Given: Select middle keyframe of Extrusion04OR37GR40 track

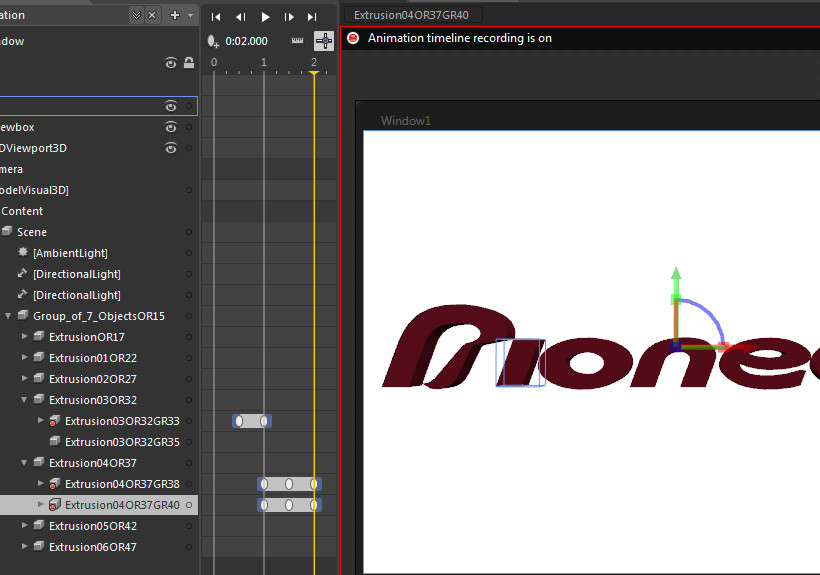Looking at the screenshot, I should tap(289, 505).
